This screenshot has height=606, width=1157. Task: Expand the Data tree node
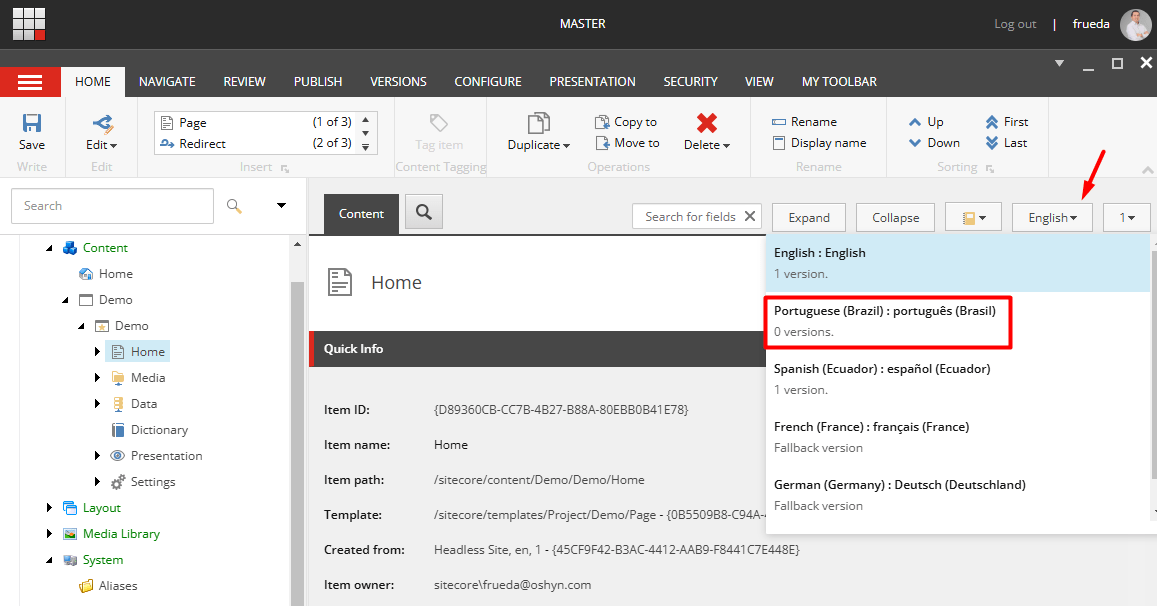pos(97,404)
